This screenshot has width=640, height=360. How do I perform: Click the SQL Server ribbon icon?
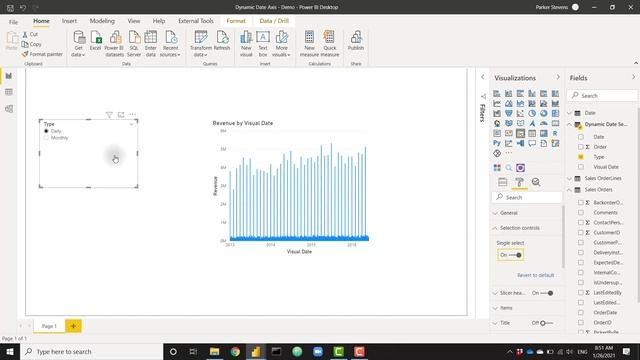(x=134, y=43)
